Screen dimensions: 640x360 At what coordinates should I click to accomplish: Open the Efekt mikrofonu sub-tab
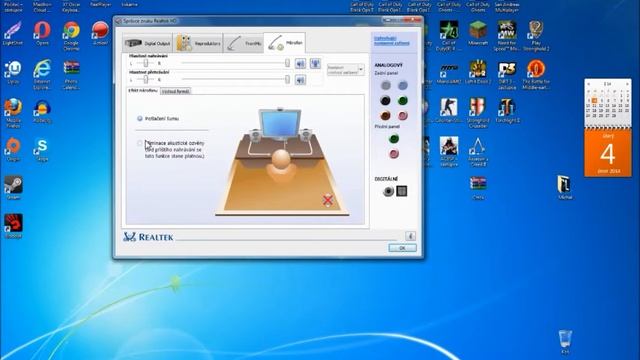click(x=142, y=91)
